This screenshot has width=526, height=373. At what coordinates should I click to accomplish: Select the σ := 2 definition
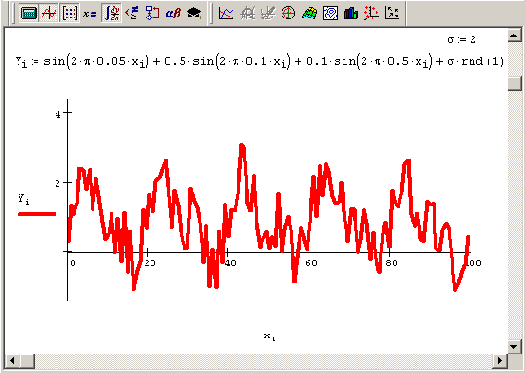(x=462, y=40)
